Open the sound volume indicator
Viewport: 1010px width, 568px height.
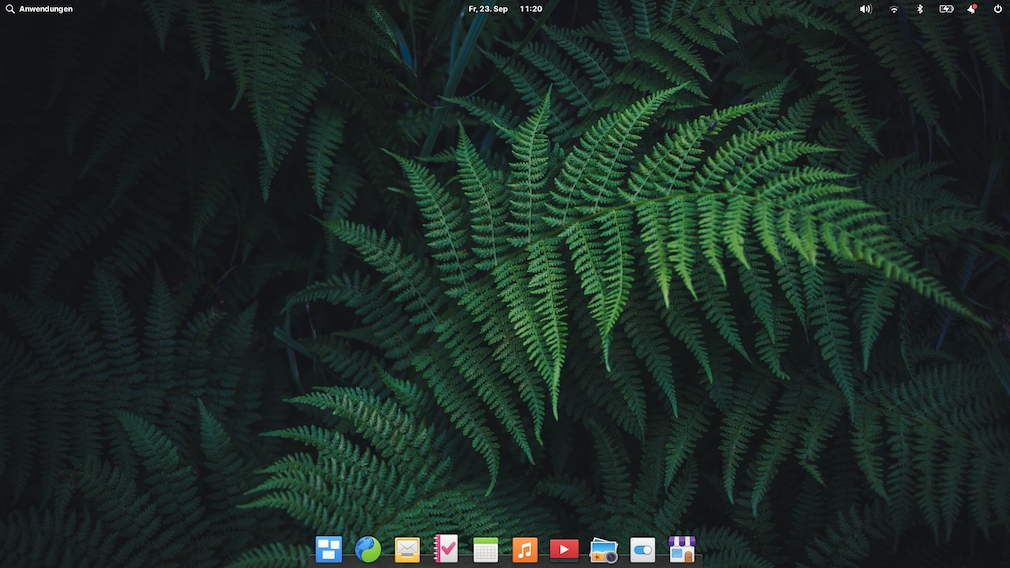pyautogui.click(x=865, y=9)
